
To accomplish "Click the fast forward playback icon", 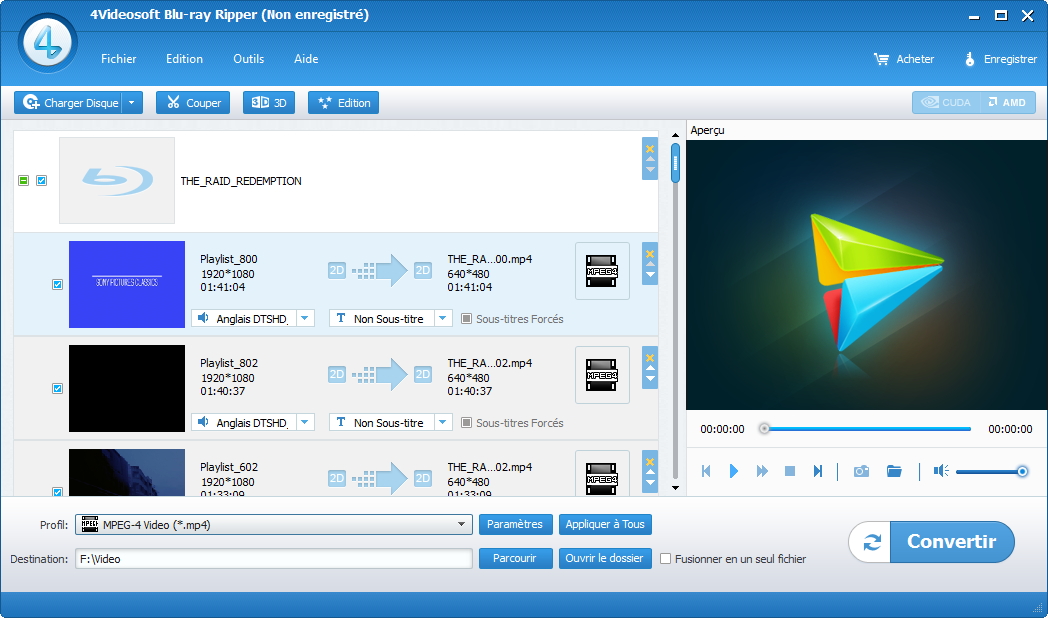I will pos(762,471).
